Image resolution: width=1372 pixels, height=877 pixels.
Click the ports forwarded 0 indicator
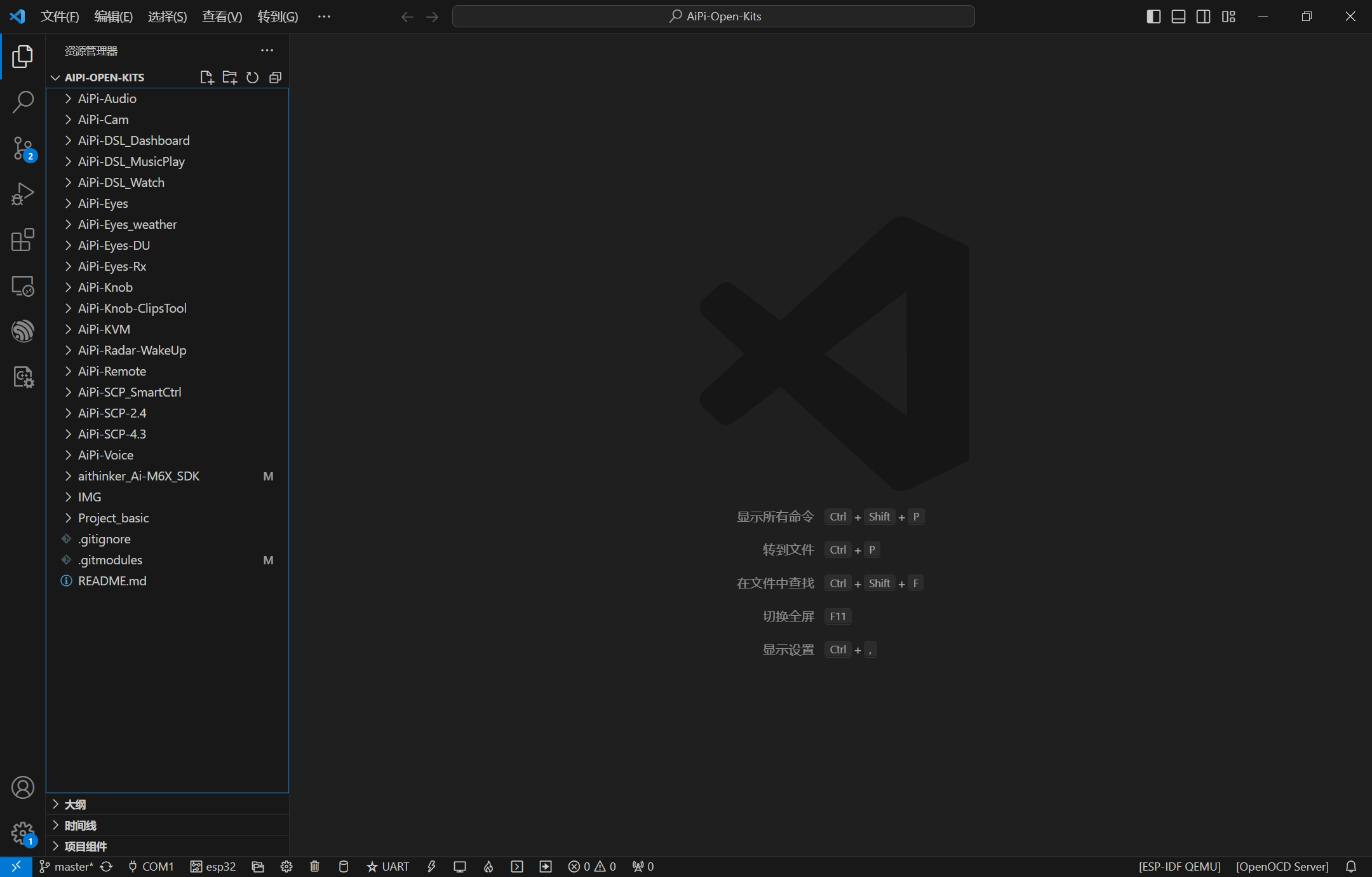[643, 867]
